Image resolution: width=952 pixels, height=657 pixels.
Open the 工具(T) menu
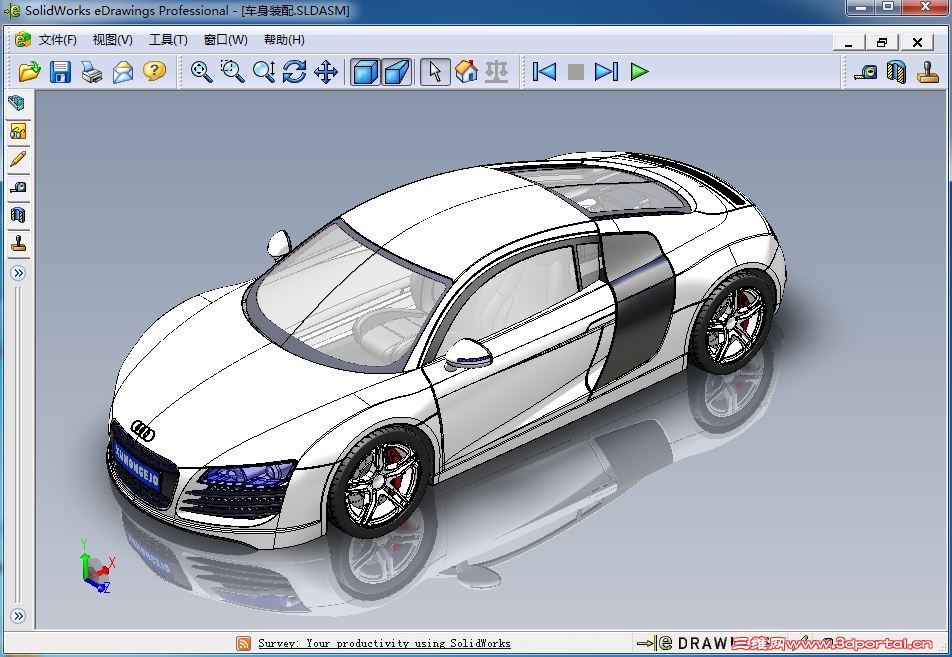(x=168, y=40)
